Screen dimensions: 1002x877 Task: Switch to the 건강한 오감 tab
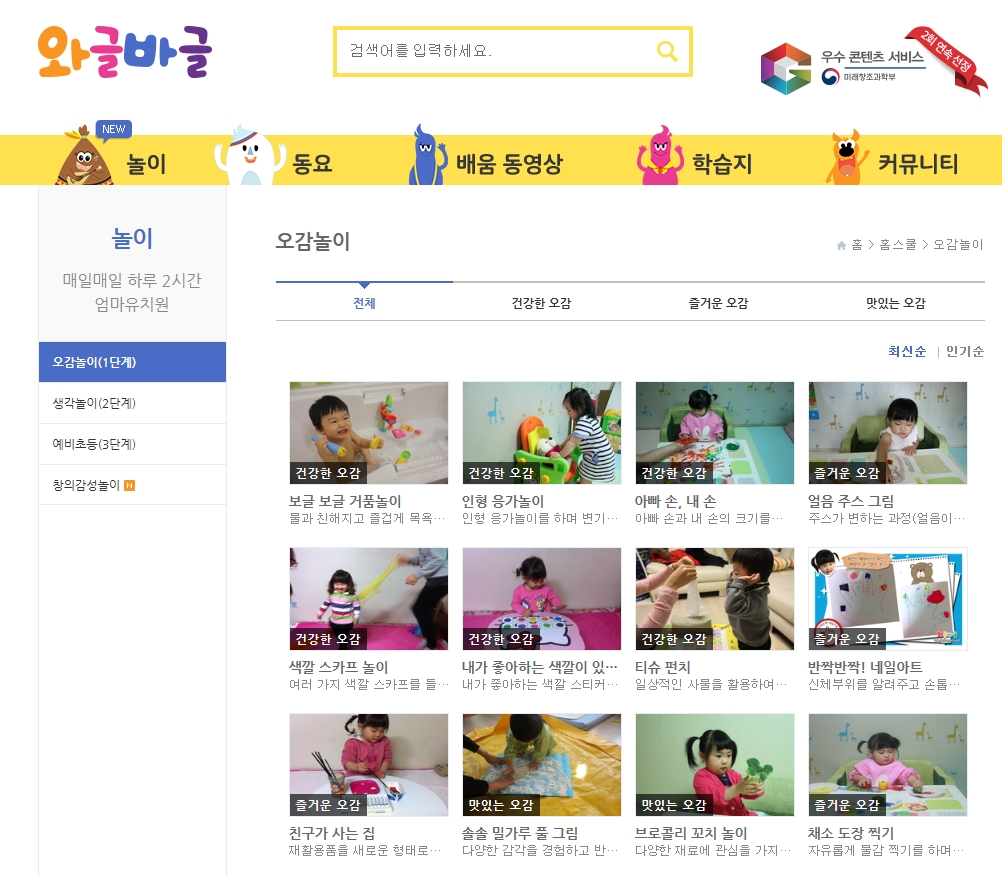[541, 303]
